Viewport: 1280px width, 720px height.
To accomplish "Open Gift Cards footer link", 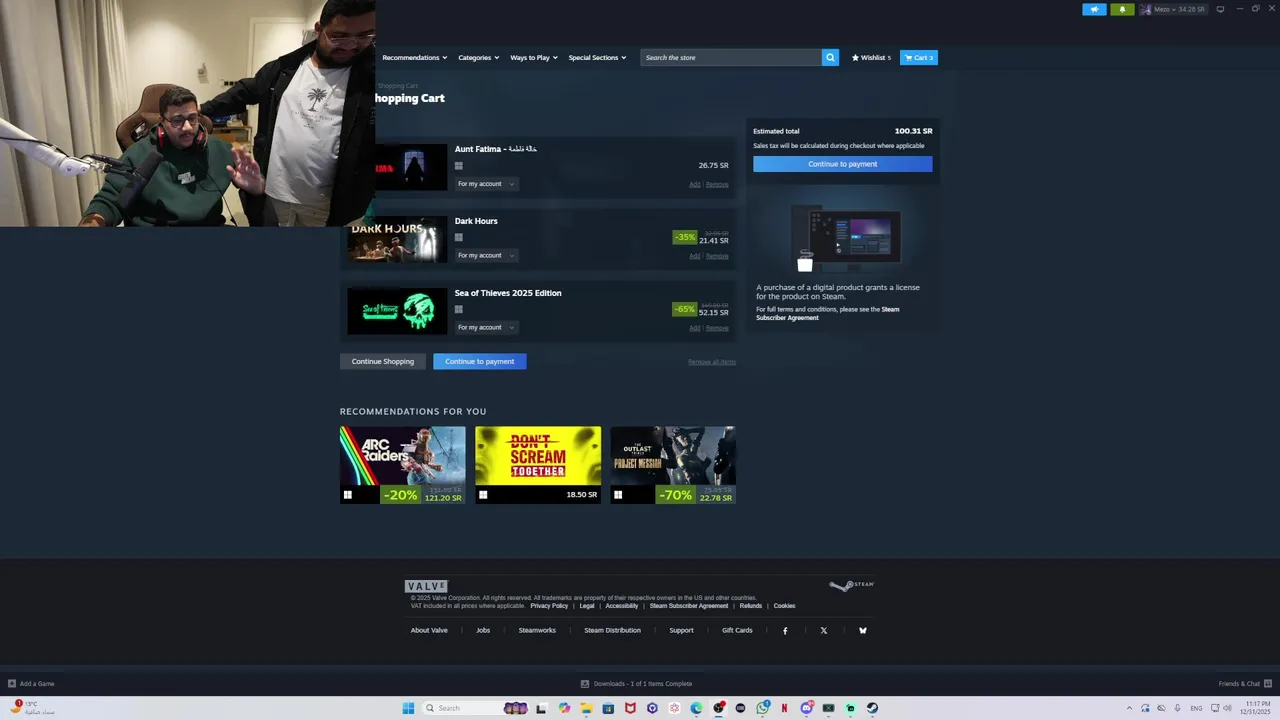I will [737, 630].
